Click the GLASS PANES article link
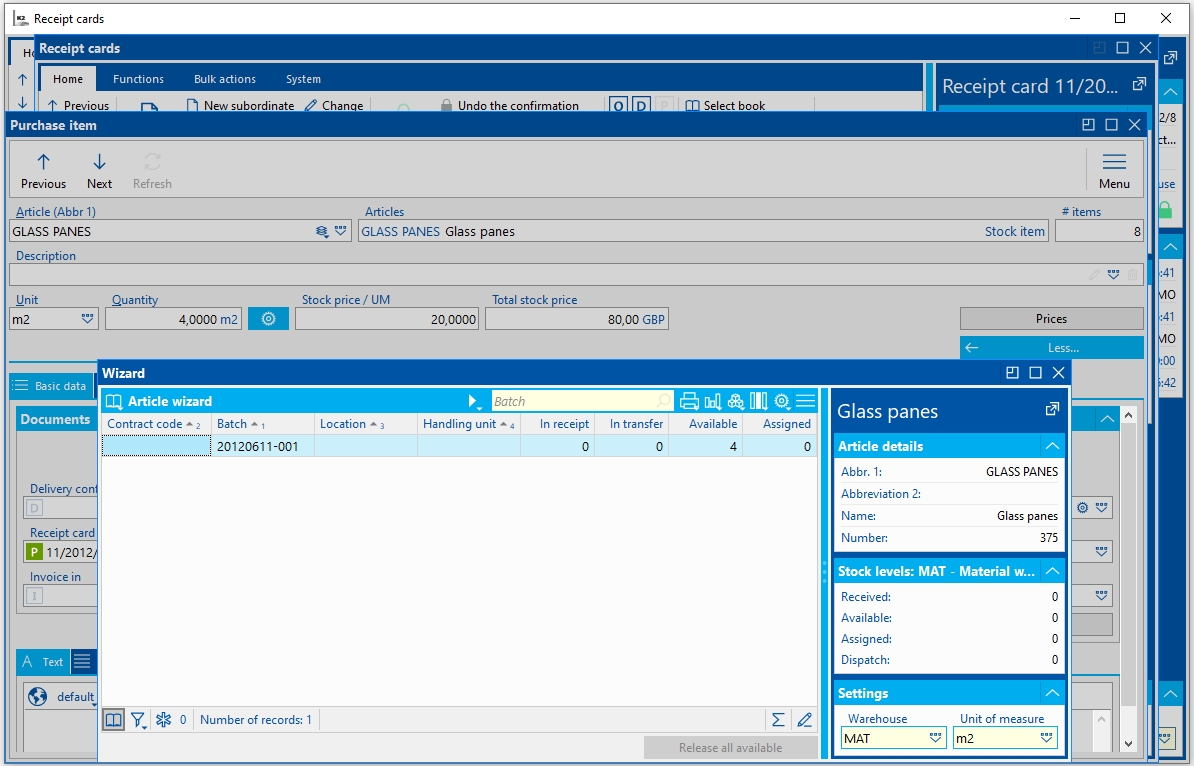This screenshot has height=766, width=1194. tap(401, 231)
